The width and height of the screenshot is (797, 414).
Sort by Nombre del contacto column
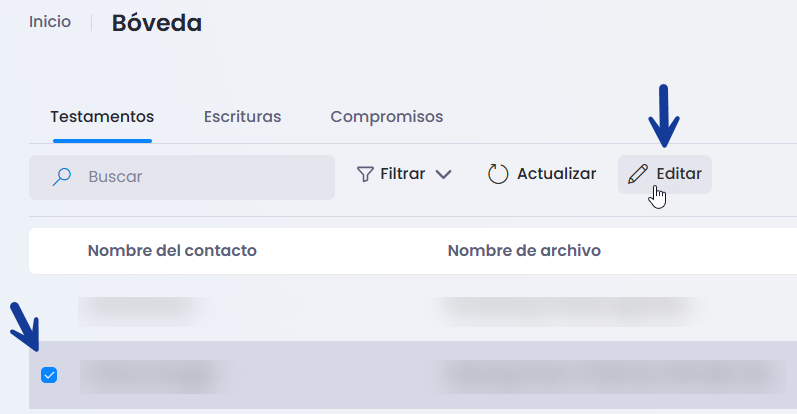pyautogui.click(x=172, y=251)
